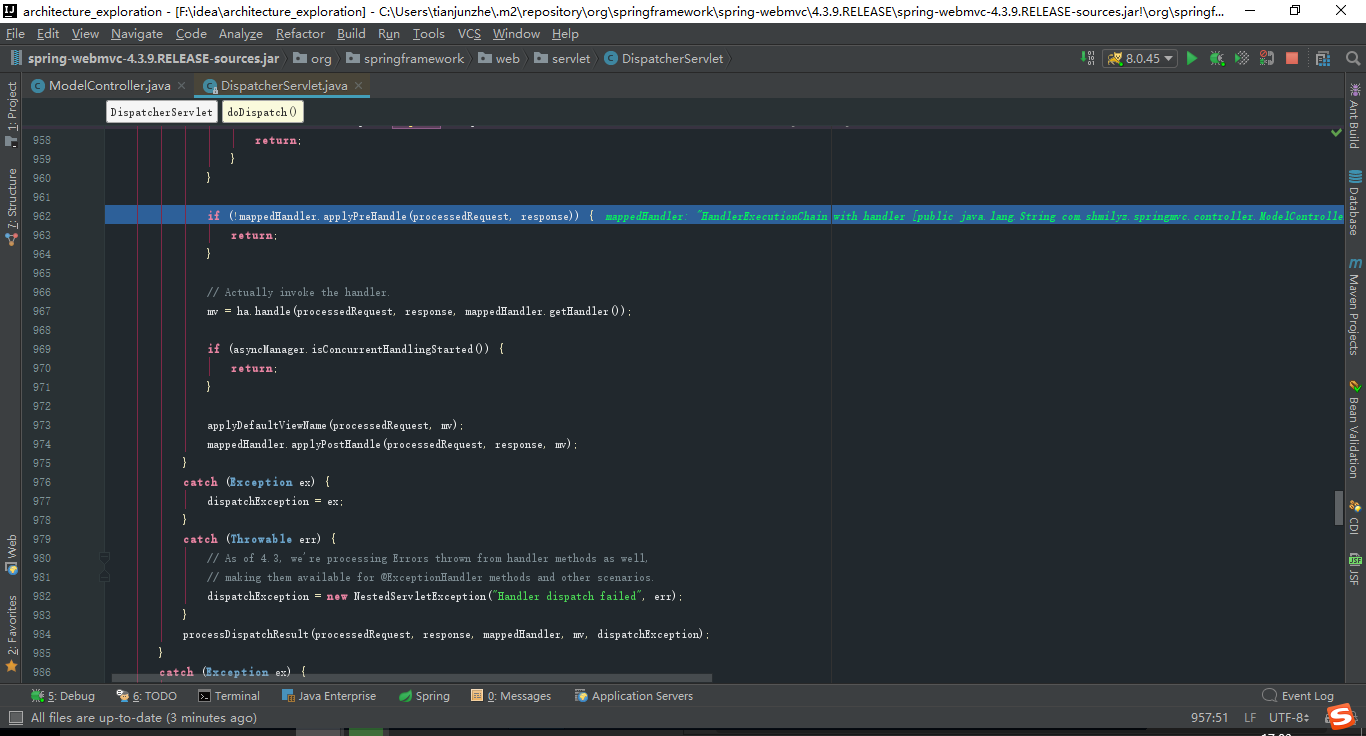Switch to the ModelController.java tab
This screenshot has width=1366, height=736.
[107, 86]
